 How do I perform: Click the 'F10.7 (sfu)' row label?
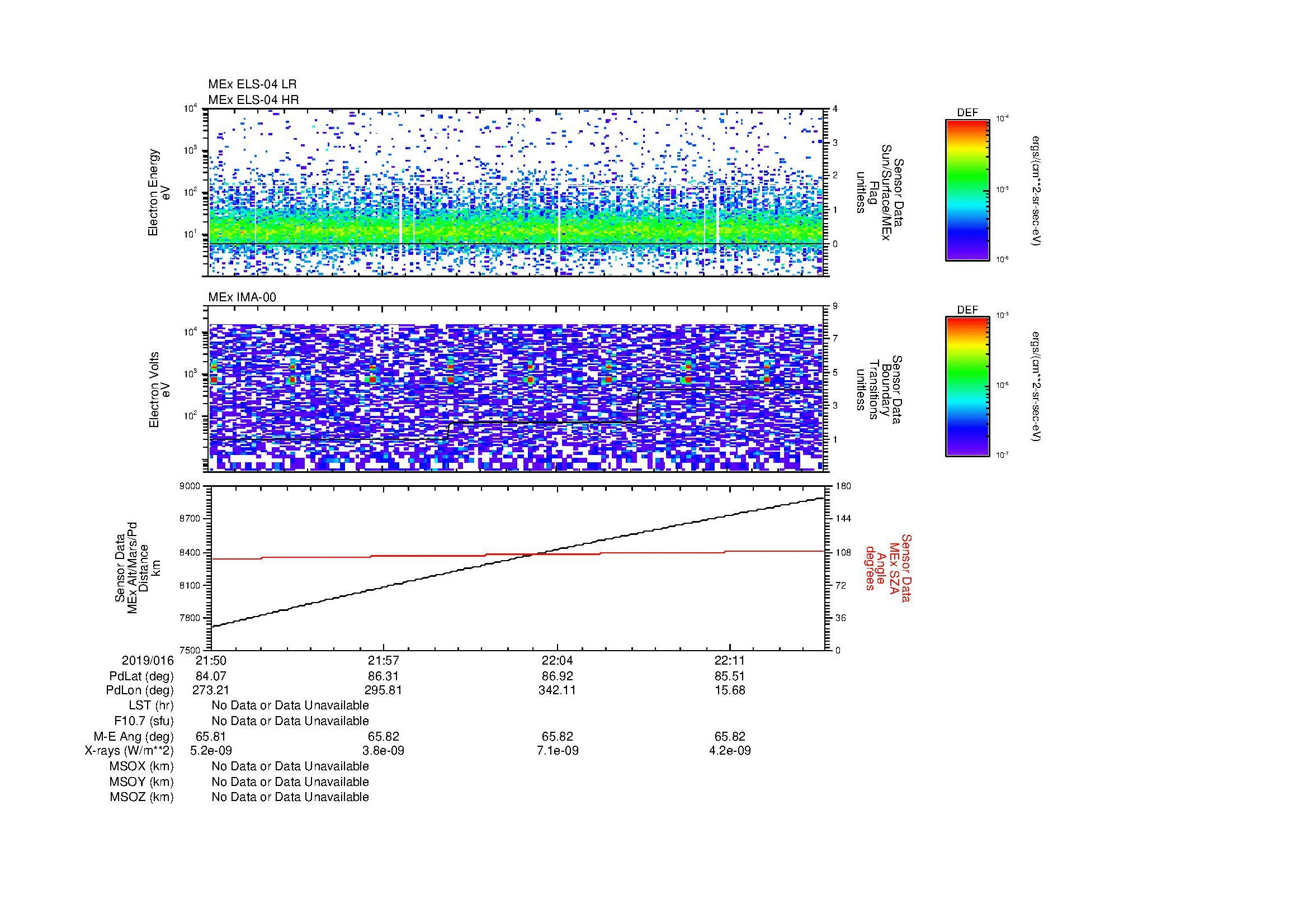(144, 721)
